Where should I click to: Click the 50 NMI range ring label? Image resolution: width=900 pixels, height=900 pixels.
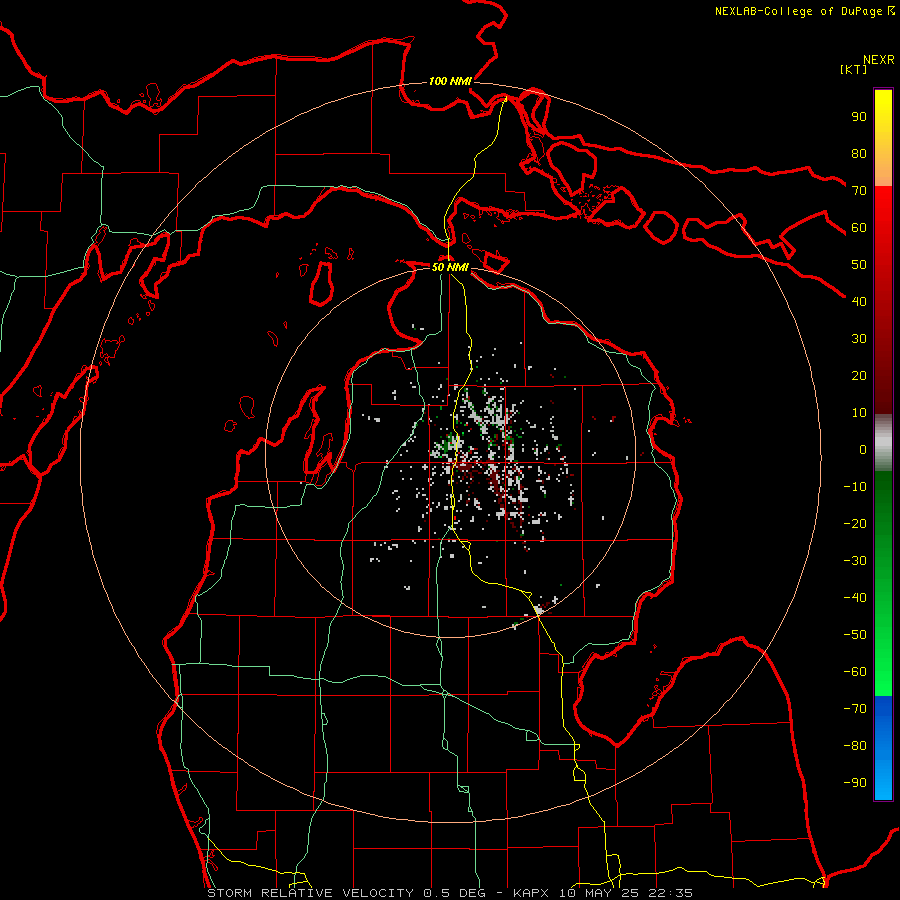coord(450,267)
